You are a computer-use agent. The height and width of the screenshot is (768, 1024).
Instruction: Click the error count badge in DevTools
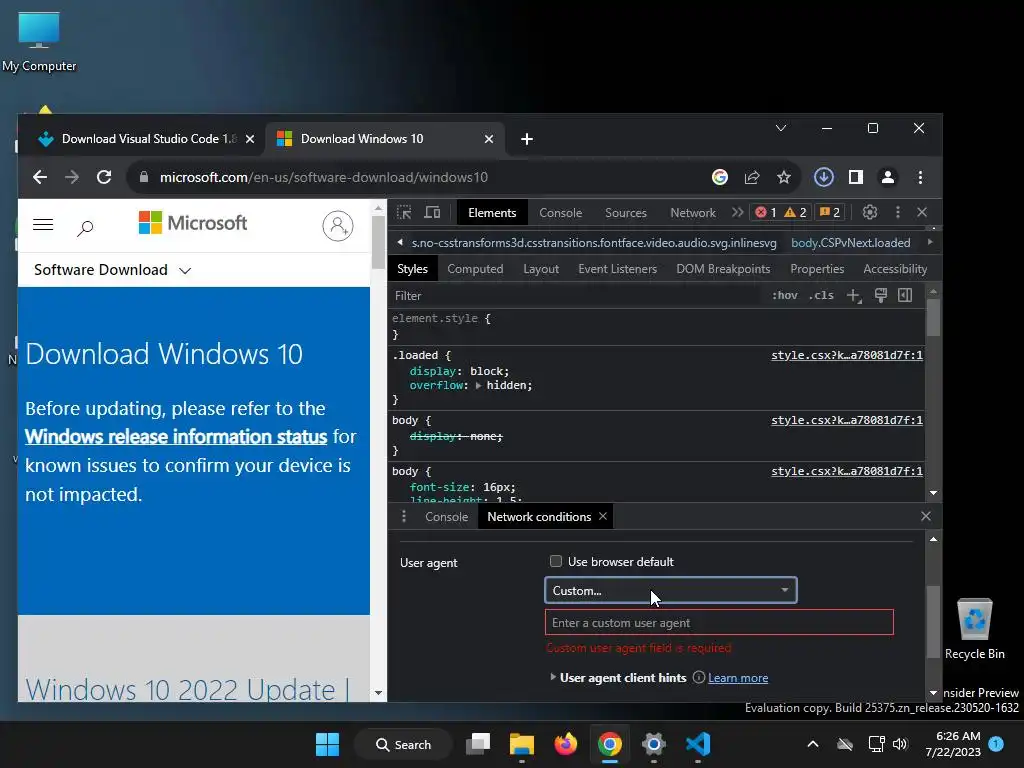click(x=766, y=212)
